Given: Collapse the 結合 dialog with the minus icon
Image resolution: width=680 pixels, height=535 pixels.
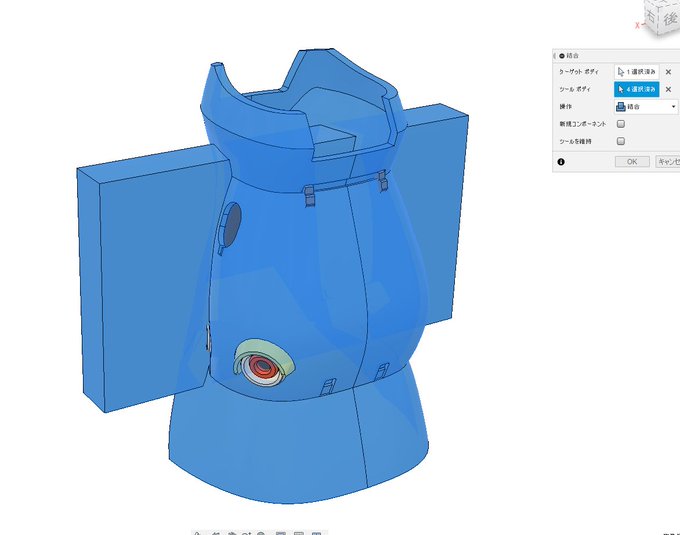Looking at the screenshot, I should coord(562,56).
